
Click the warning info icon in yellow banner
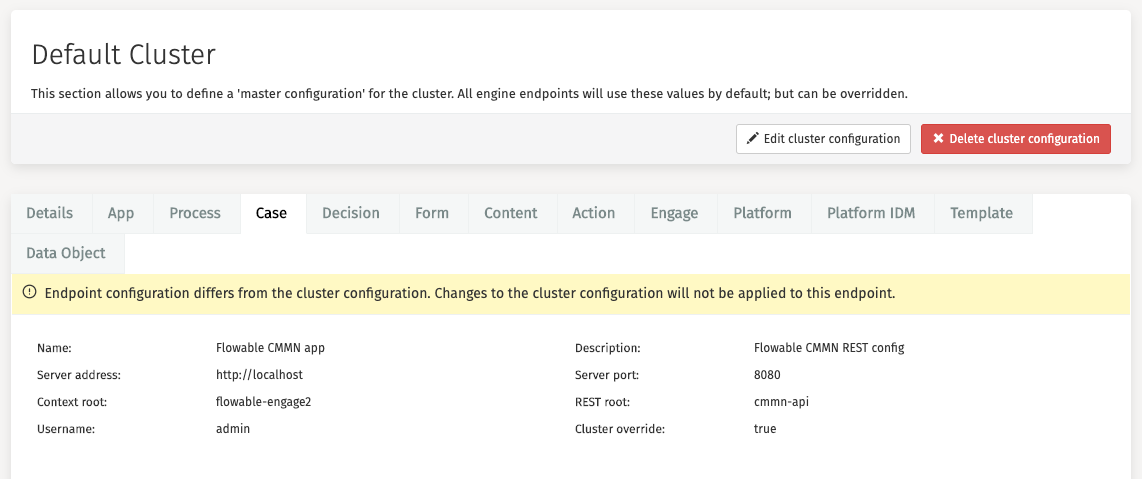[29, 293]
